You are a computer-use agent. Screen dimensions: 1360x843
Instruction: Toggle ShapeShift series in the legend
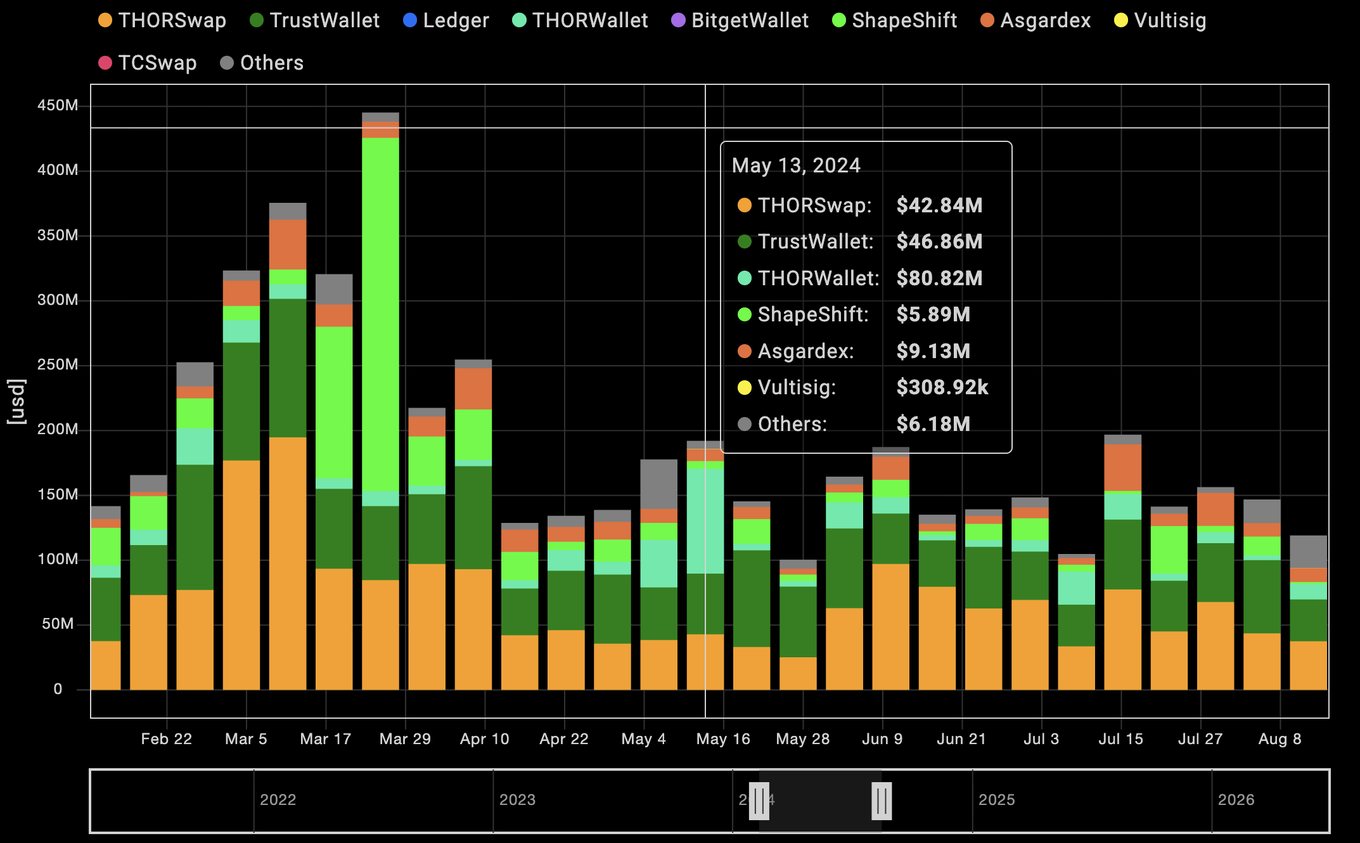[x=894, y=20]
